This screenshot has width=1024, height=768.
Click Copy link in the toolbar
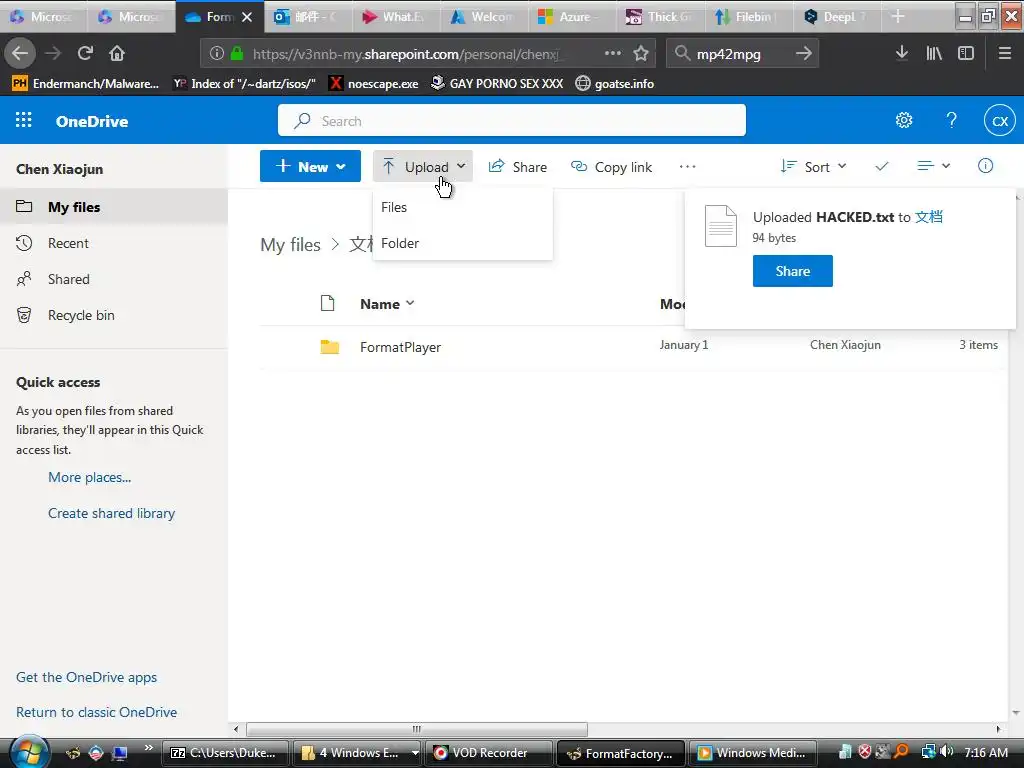[x=611, y=167]
